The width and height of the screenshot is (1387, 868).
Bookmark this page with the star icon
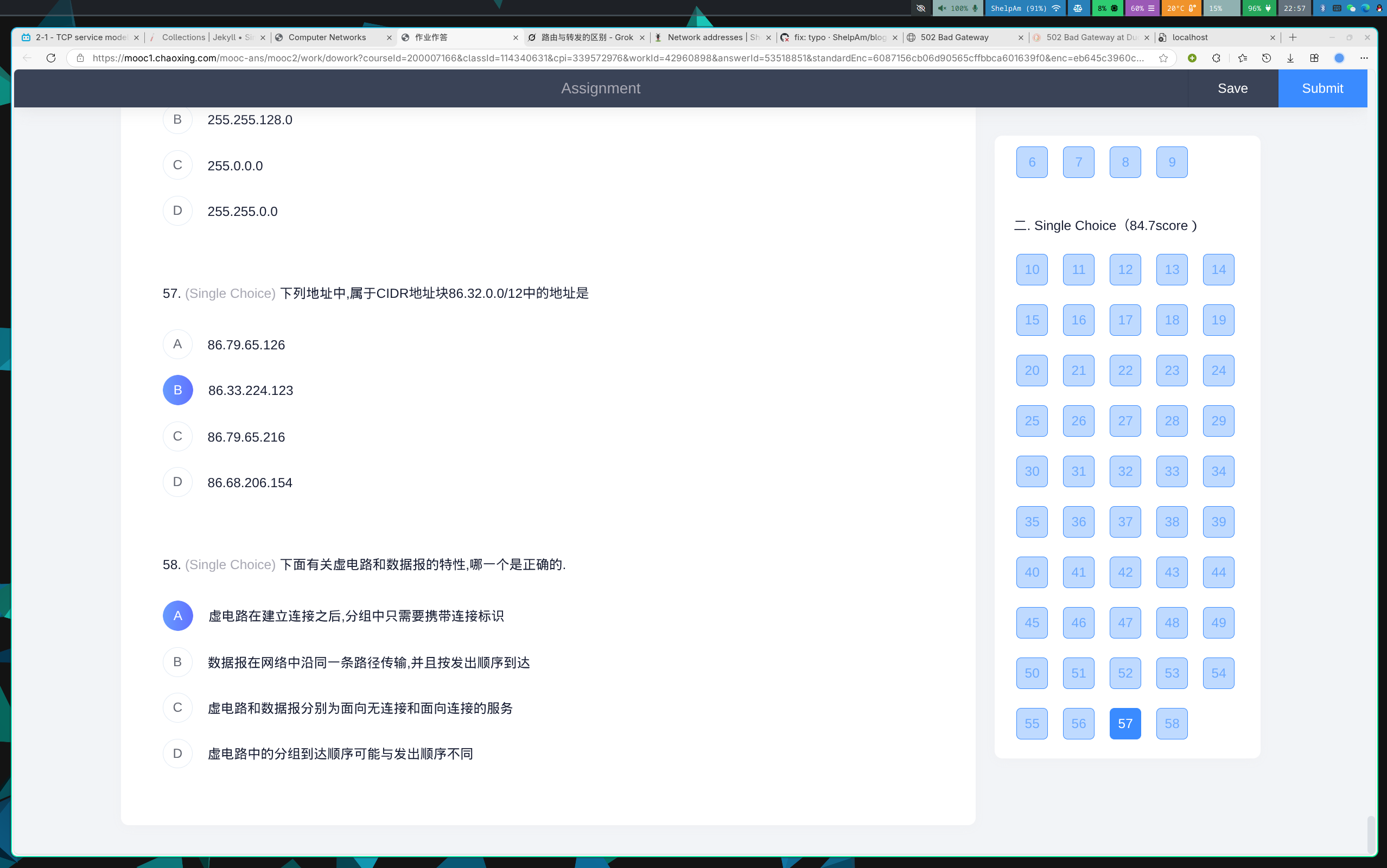1163,58
